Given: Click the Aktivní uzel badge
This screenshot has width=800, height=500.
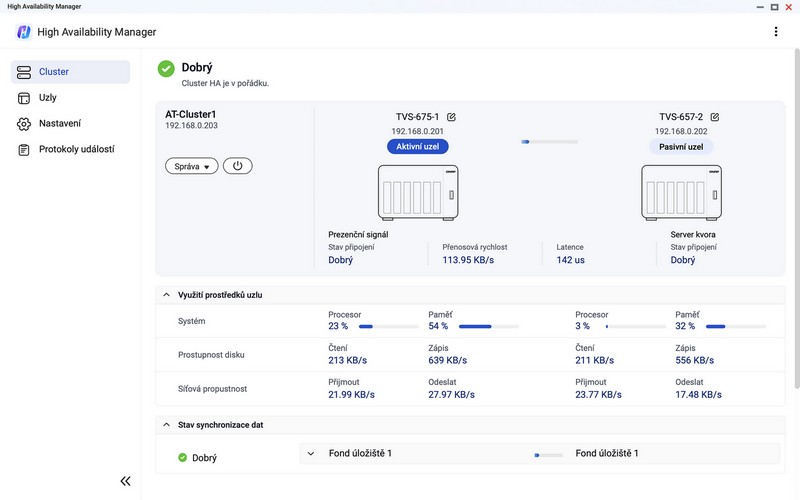Looking at the screenshot, I should tap(417, 146).
